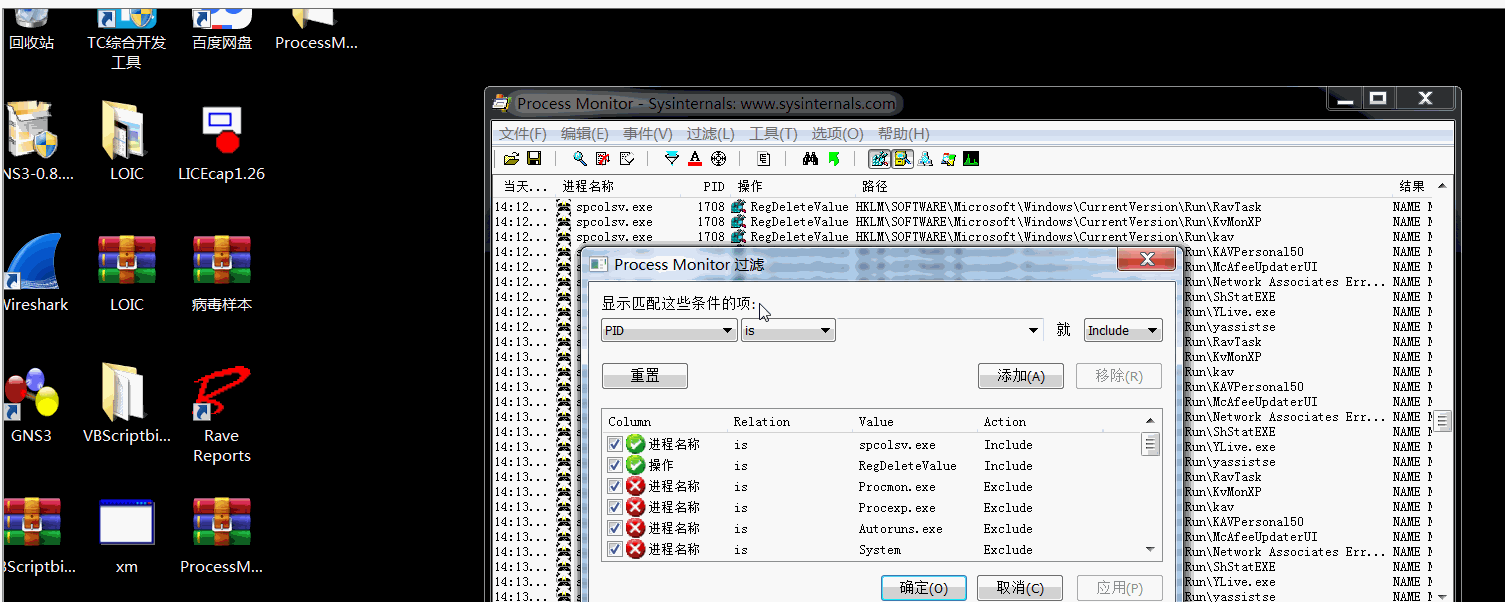Uncheck the Procexp.exe exclude rule checkbox

point(615,507)
